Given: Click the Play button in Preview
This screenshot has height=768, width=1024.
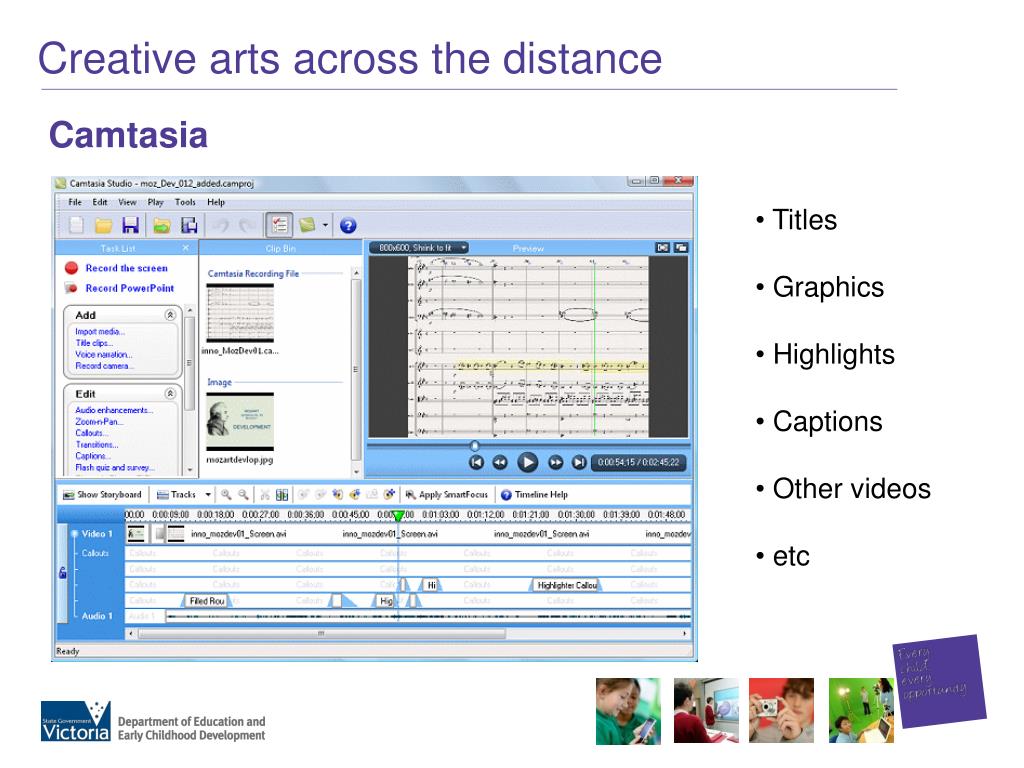Looking at the screenshot, I should [x=527, y=462].
